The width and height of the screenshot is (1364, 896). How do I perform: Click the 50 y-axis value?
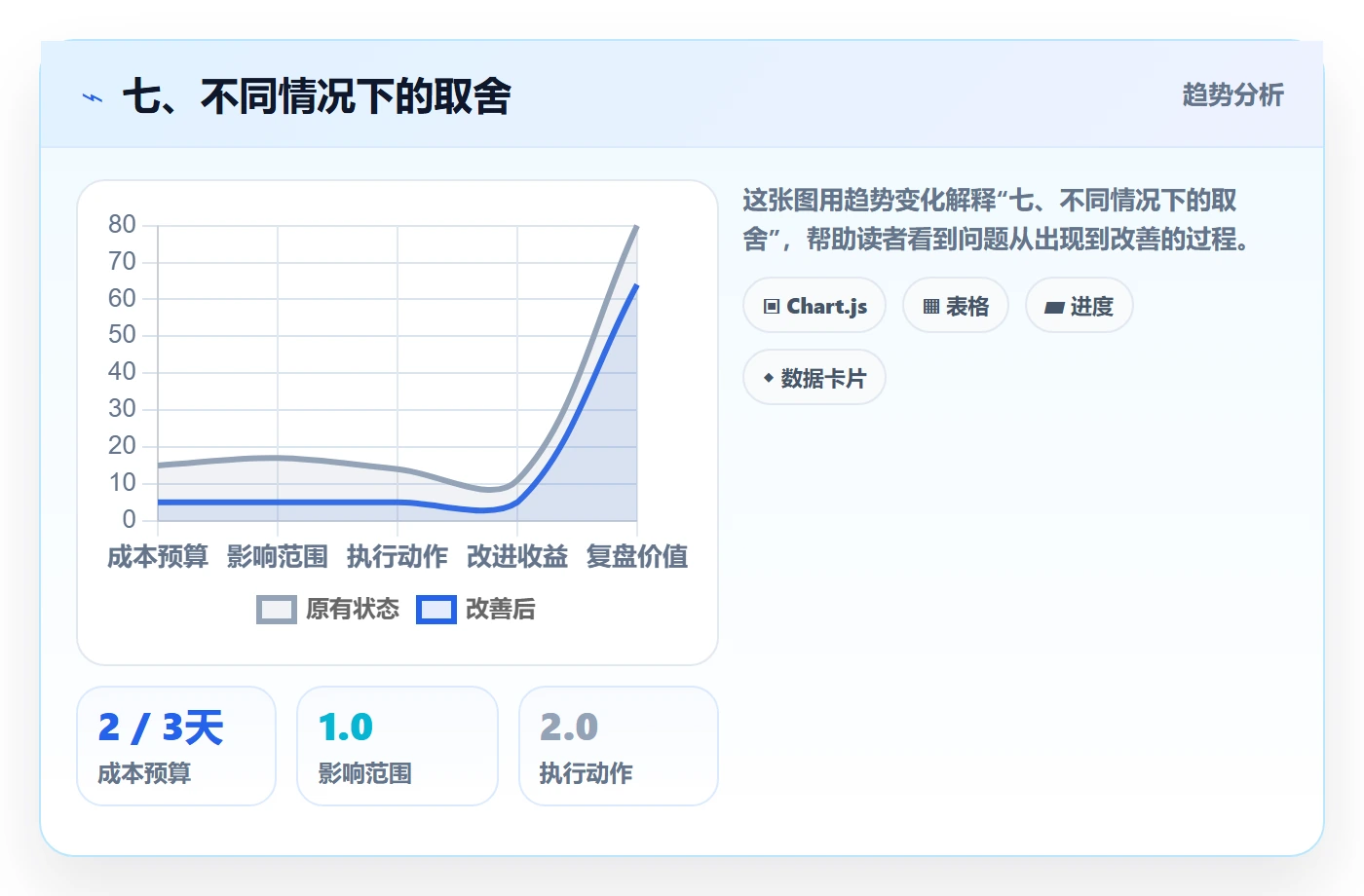tap(122, 335)
